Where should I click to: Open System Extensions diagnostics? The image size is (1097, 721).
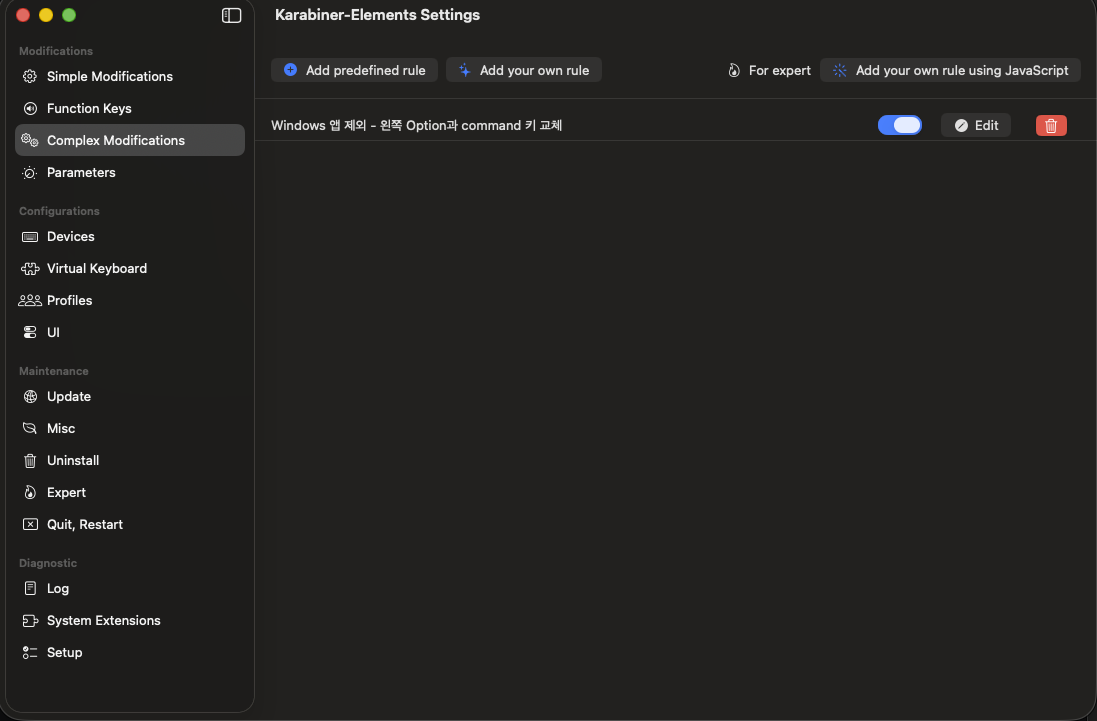tap(129, 620)
